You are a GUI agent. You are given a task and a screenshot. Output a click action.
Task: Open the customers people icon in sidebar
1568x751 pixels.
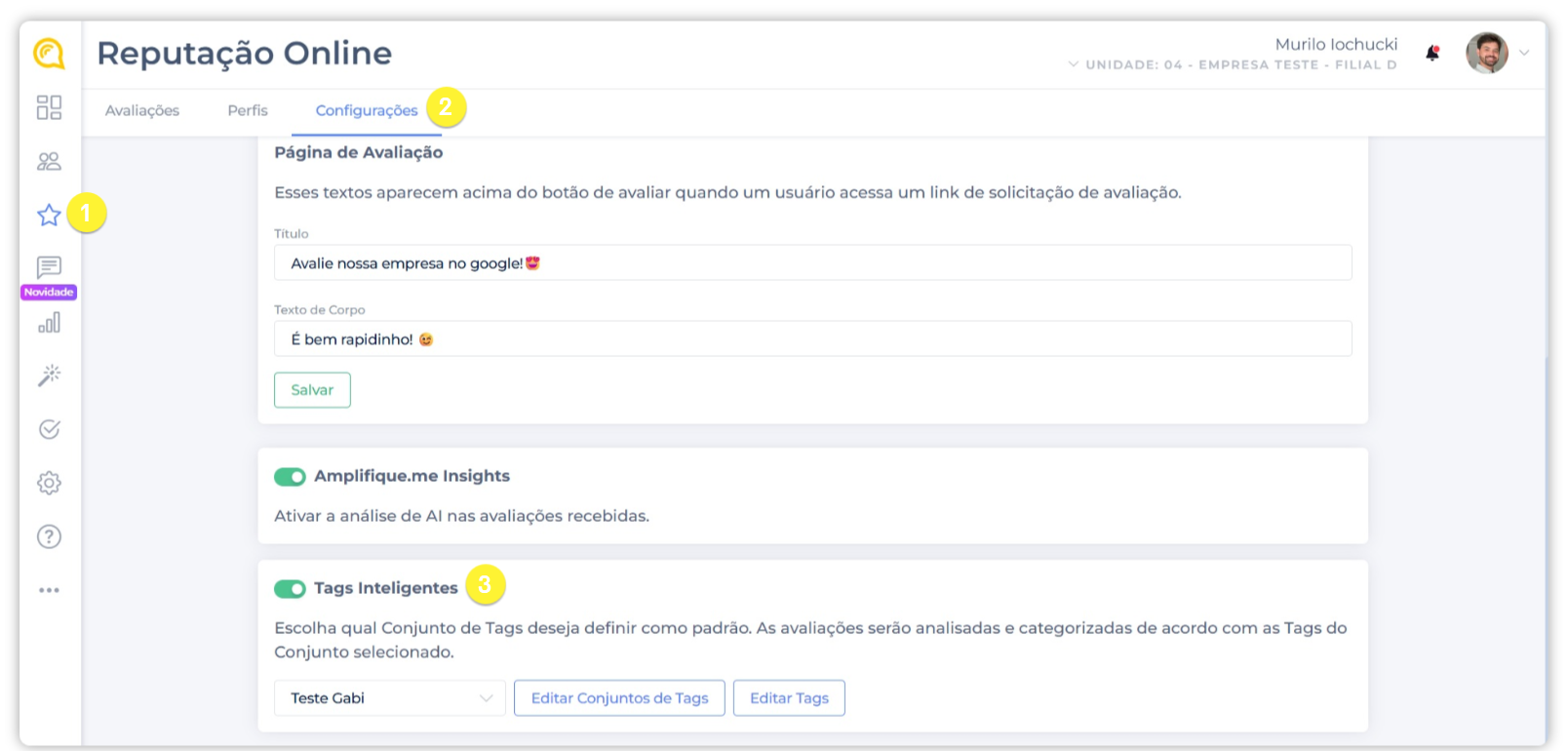[x=49, y=161]
